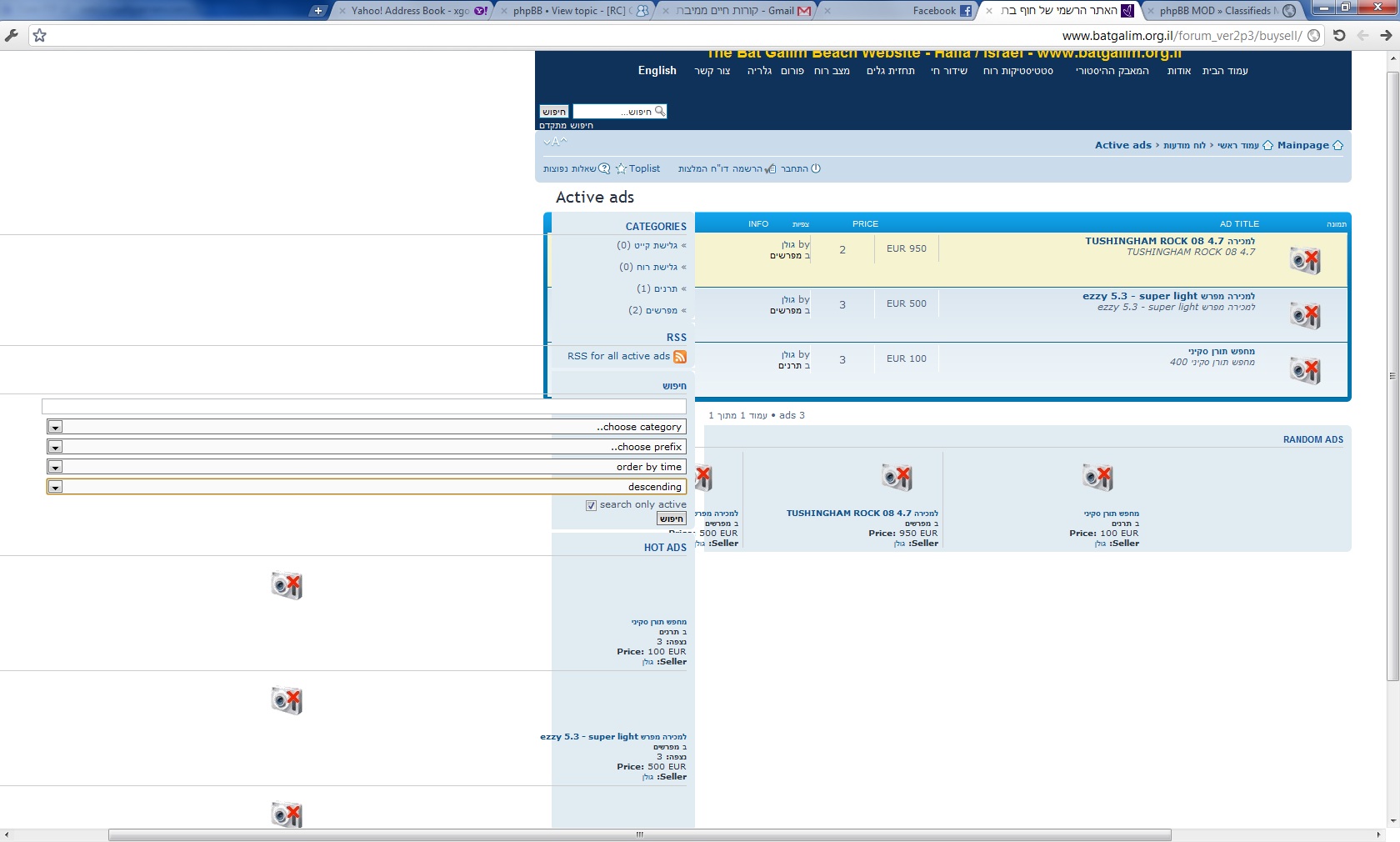Click the Mainpage breadcrumb link
This screenshot has height=842, width=1400.
1303,145
